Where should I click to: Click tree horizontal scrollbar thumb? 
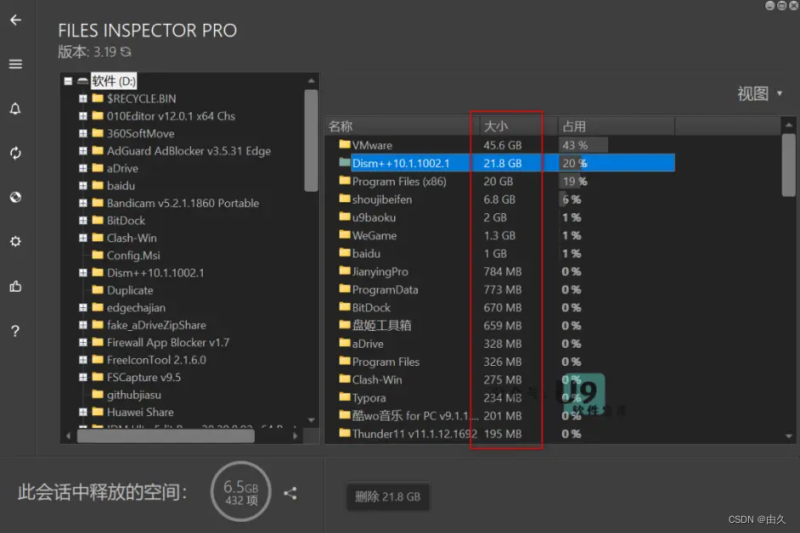tap(166, 436)
